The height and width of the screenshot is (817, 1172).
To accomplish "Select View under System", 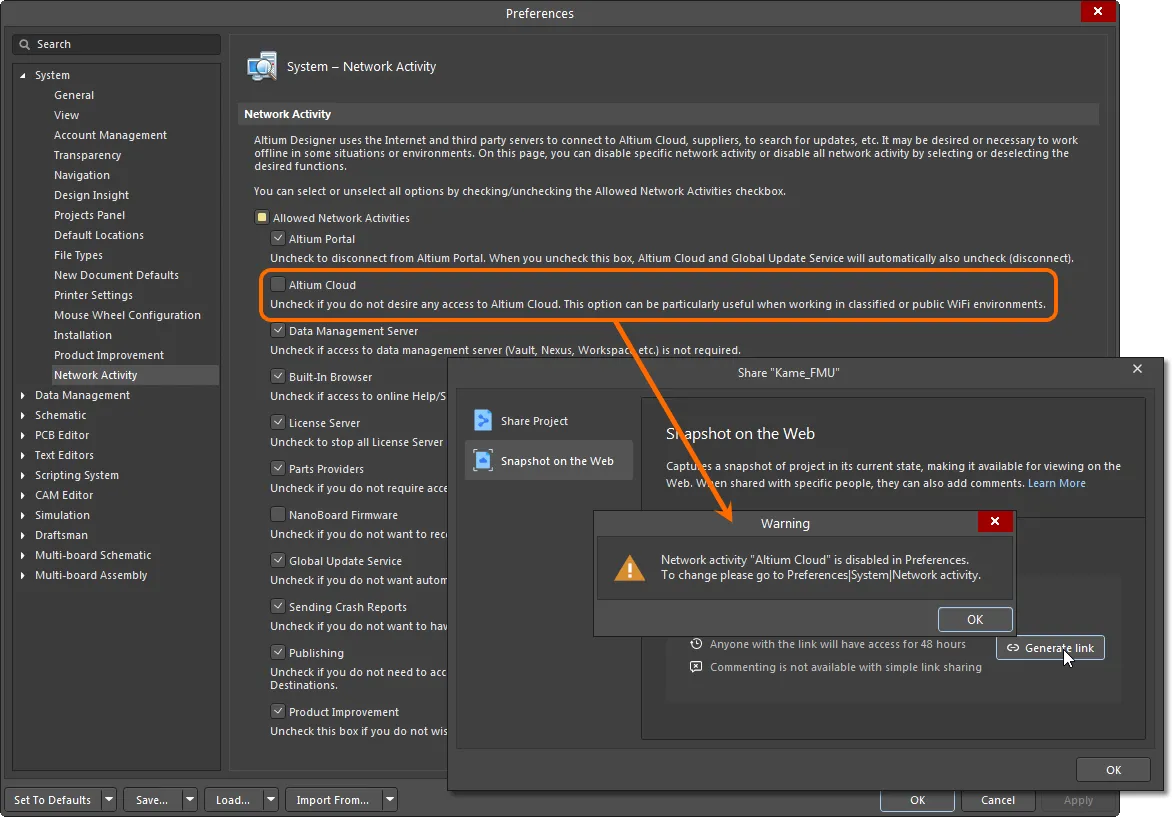I will point(67,115).
